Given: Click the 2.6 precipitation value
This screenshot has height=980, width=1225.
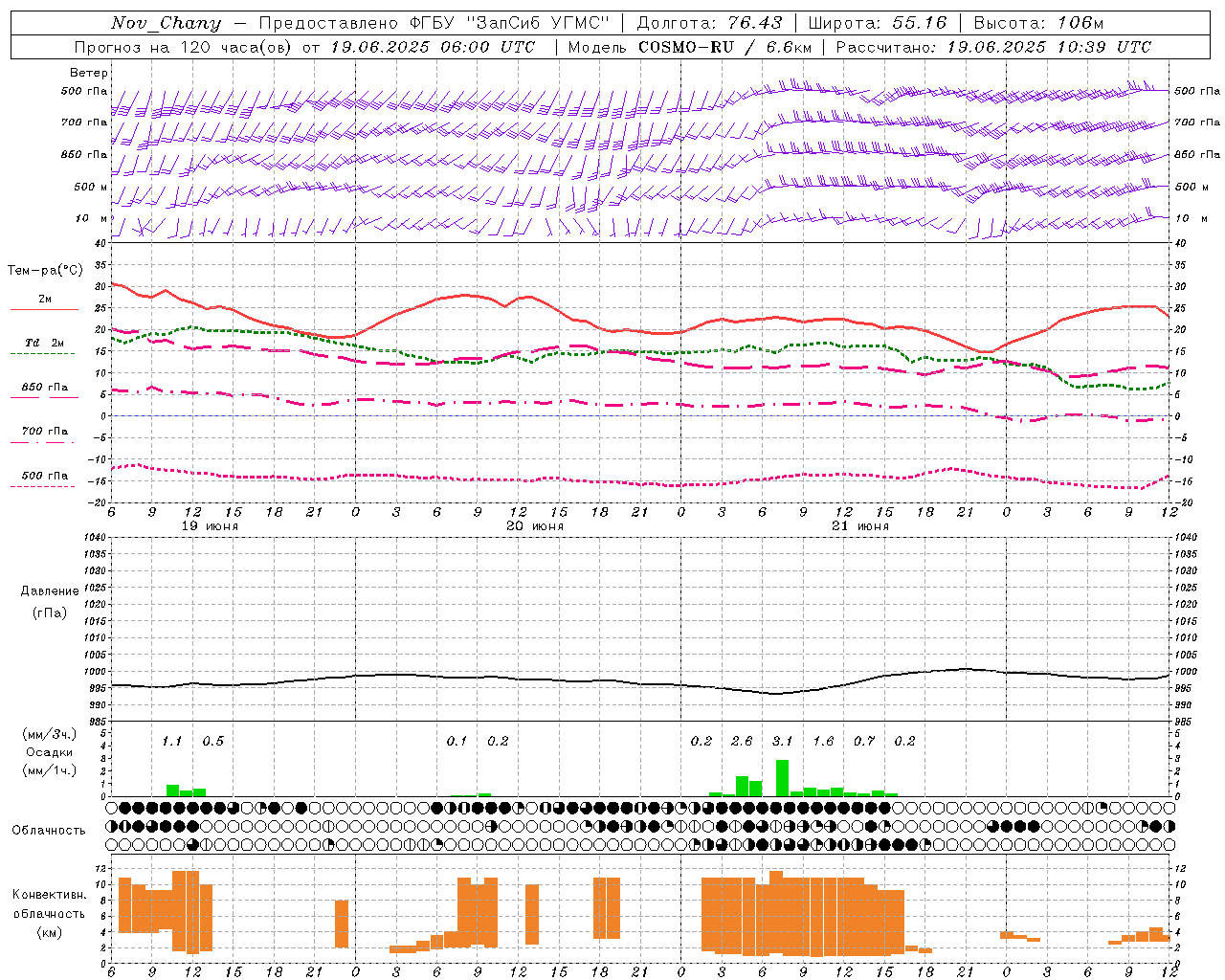Looking at the screenshot, I should click(742, 742).
